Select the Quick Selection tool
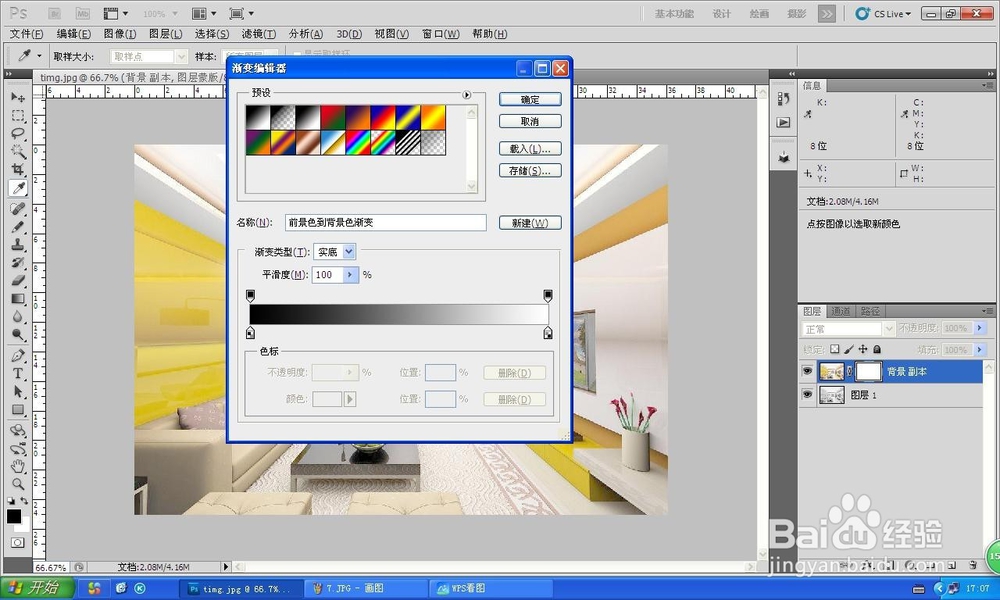This screenshot has height=600, width=1000. click(x=18, y=151)
